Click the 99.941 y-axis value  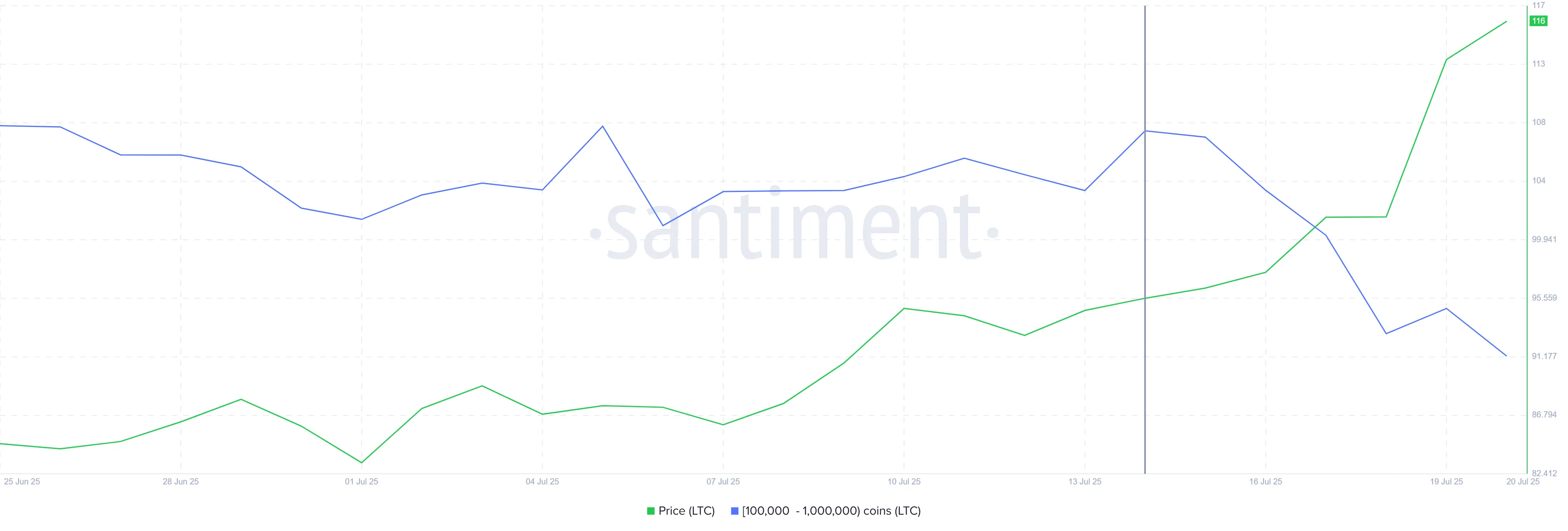1544,239
